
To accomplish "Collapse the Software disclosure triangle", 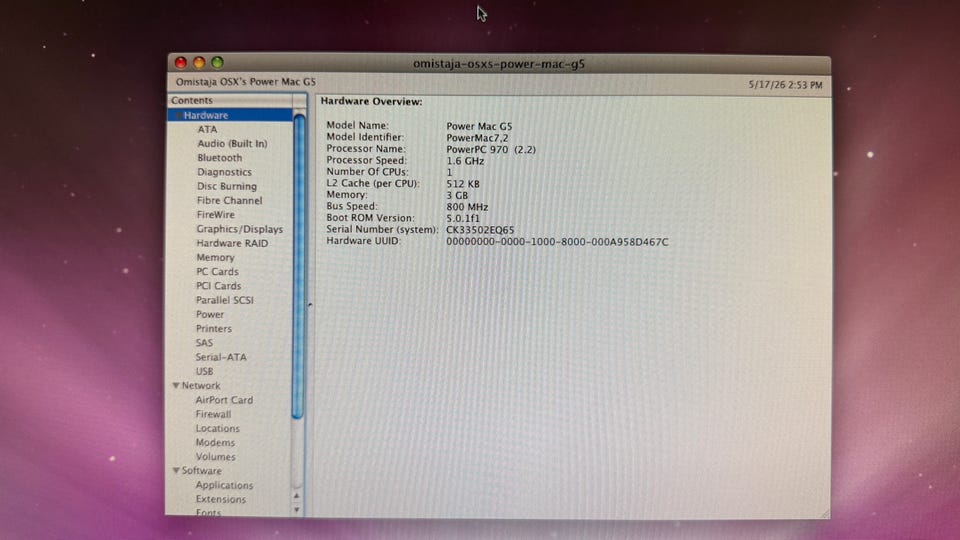I will coord(176,471).
